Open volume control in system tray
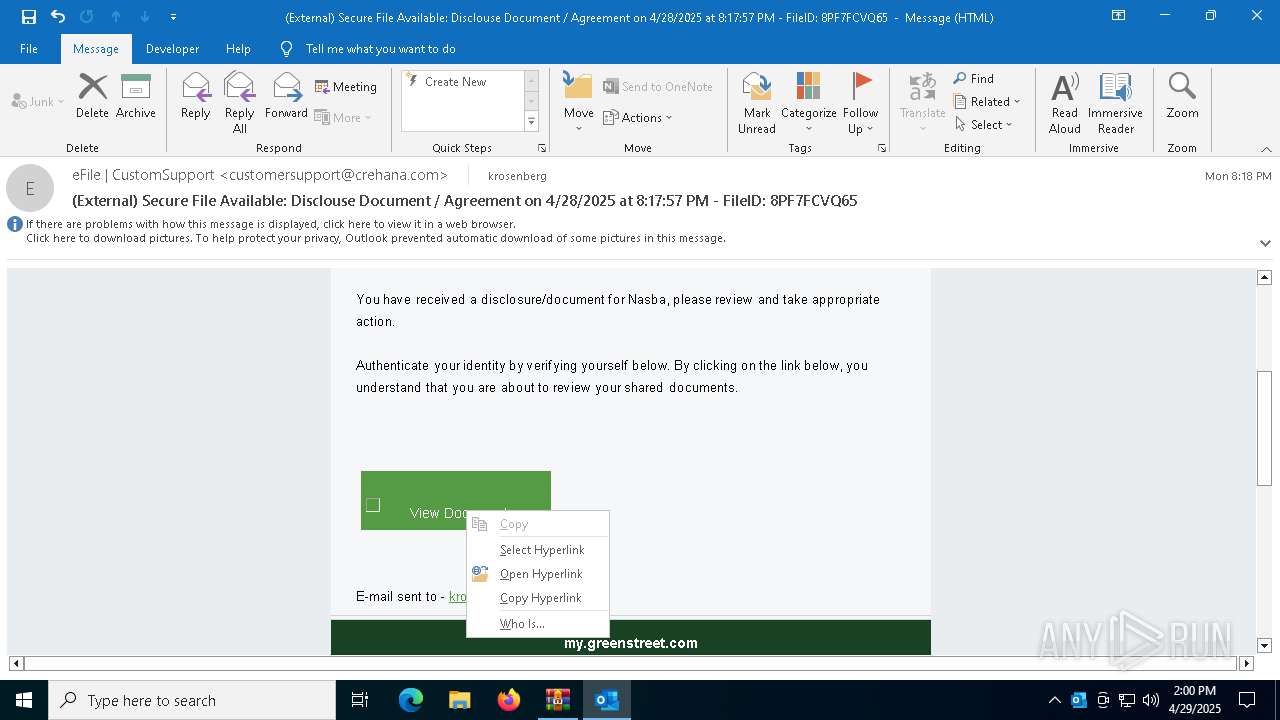 1151,700
